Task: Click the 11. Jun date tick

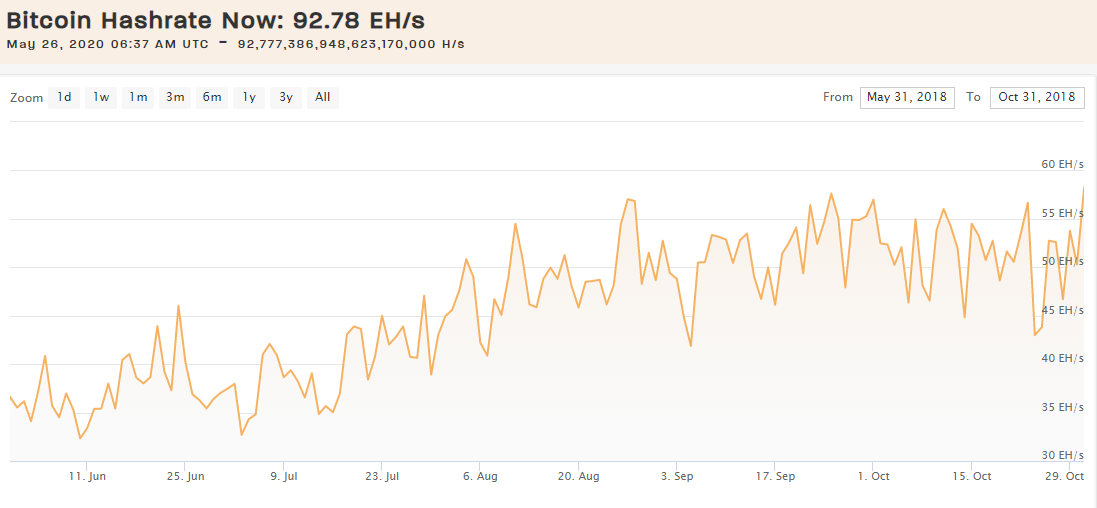Action: point(87,477)
